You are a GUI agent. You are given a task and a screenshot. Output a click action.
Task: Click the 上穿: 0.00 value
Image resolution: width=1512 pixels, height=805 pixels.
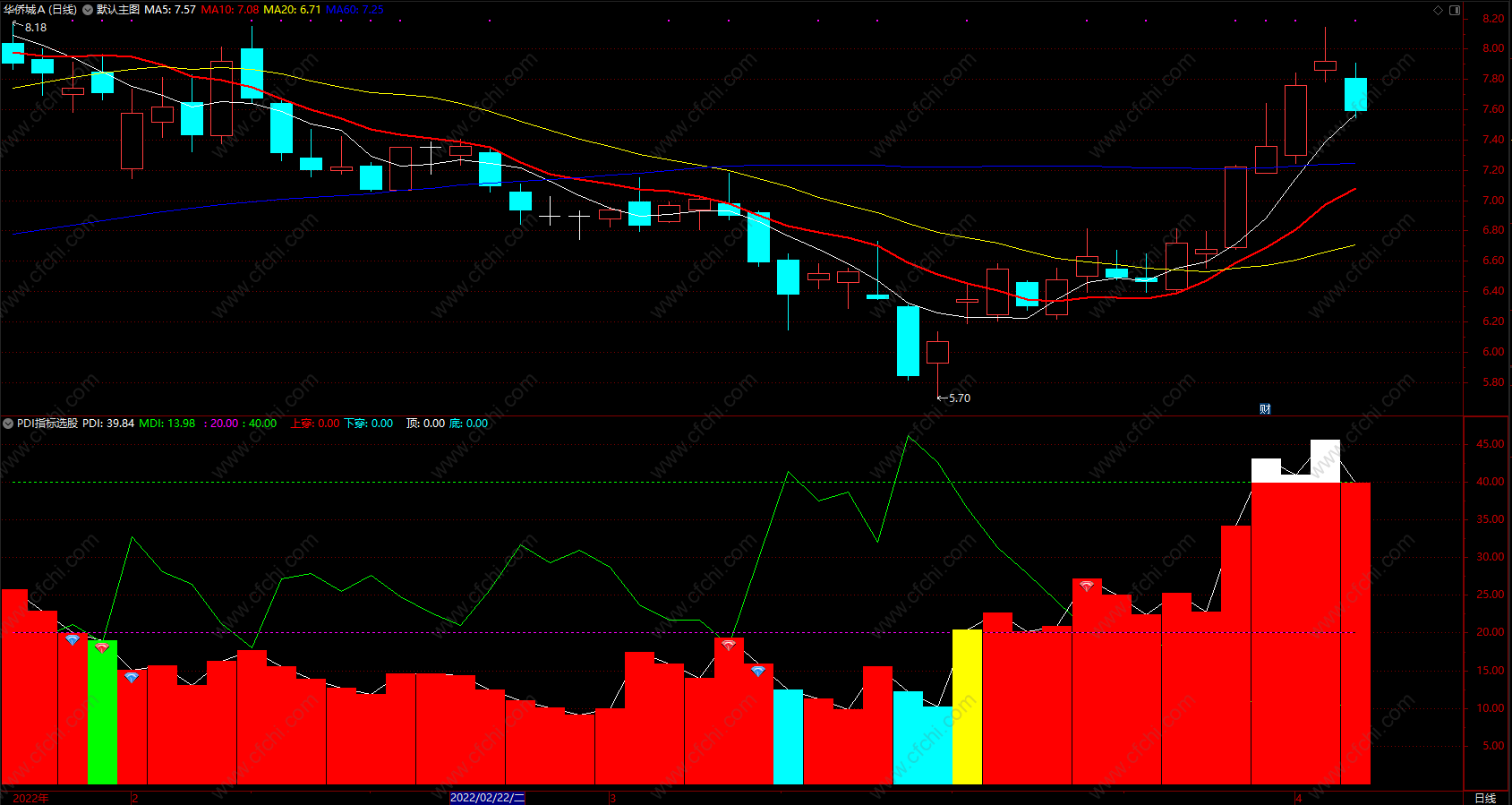[315, 424]
